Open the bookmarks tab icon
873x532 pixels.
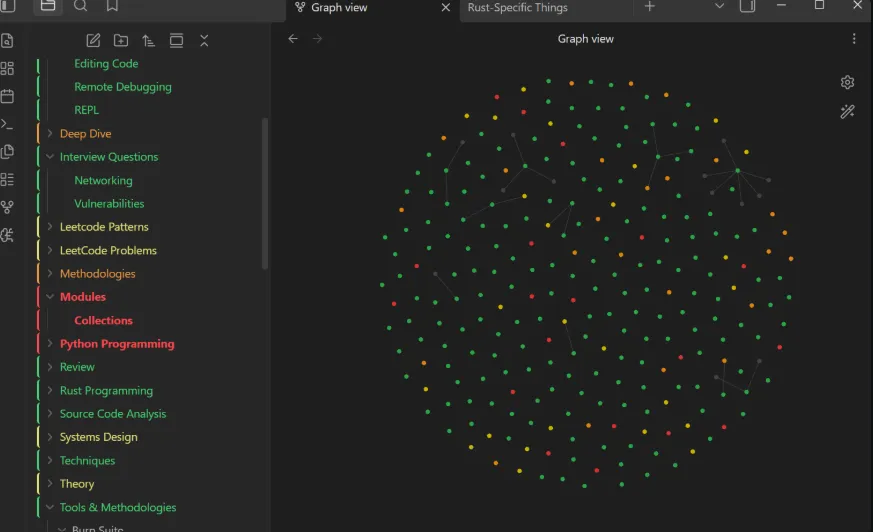pyautogui.click(x=112, y=6)
